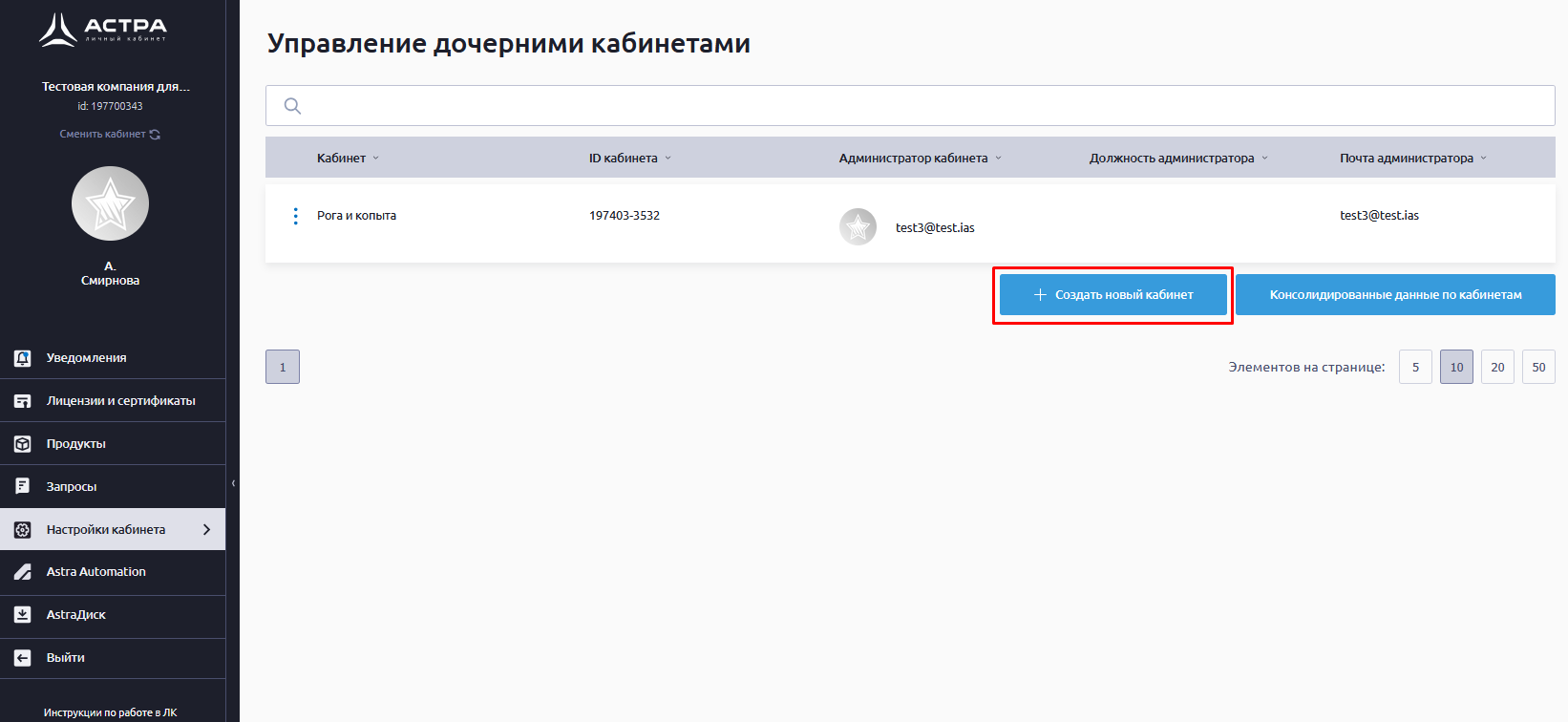Show 5 elements per page
This screenshot has width=1568, height=722.
(x=1415, y=367)
